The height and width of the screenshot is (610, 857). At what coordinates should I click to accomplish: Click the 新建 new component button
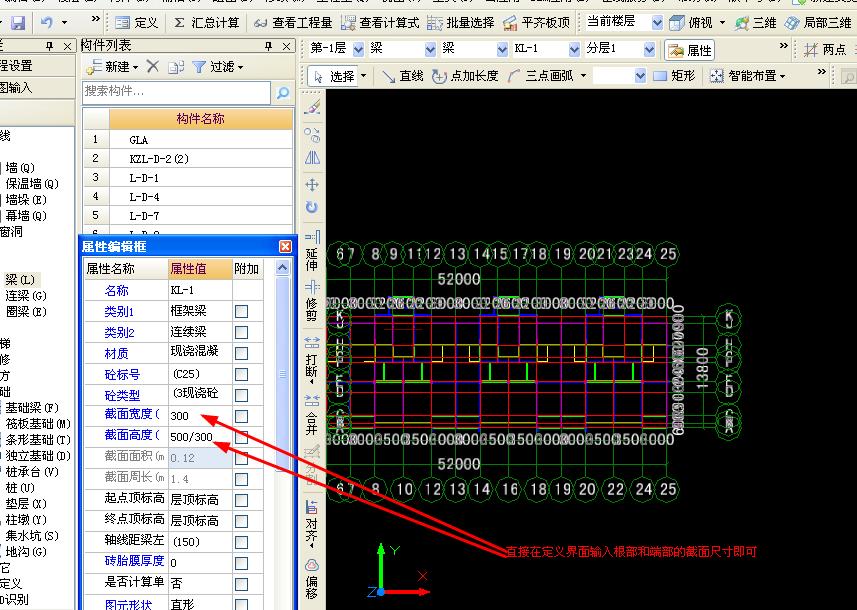point(111,67)
